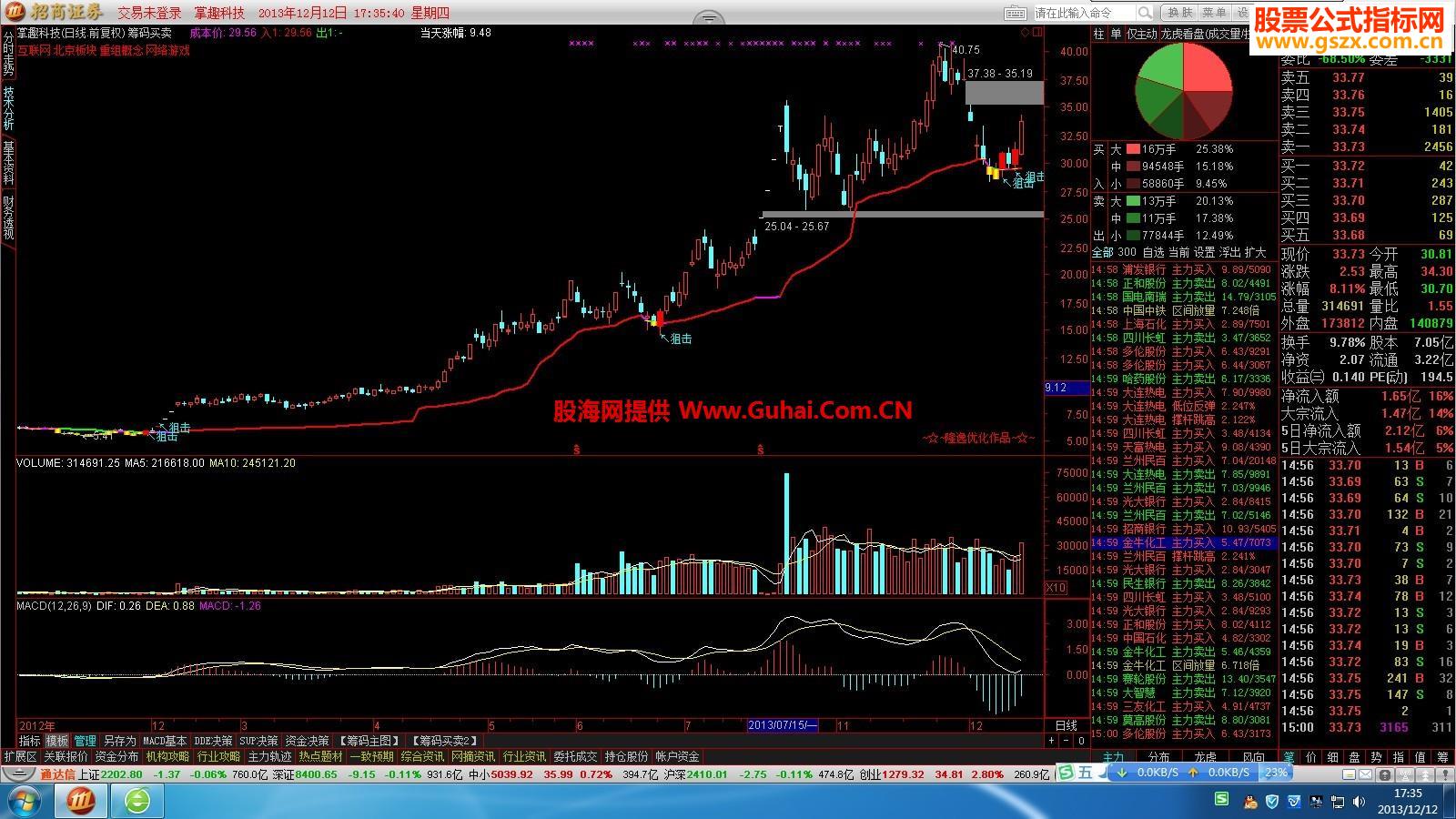Select the 全部 filter tab
This screenshot has width=1456, height=819.
1102,252
